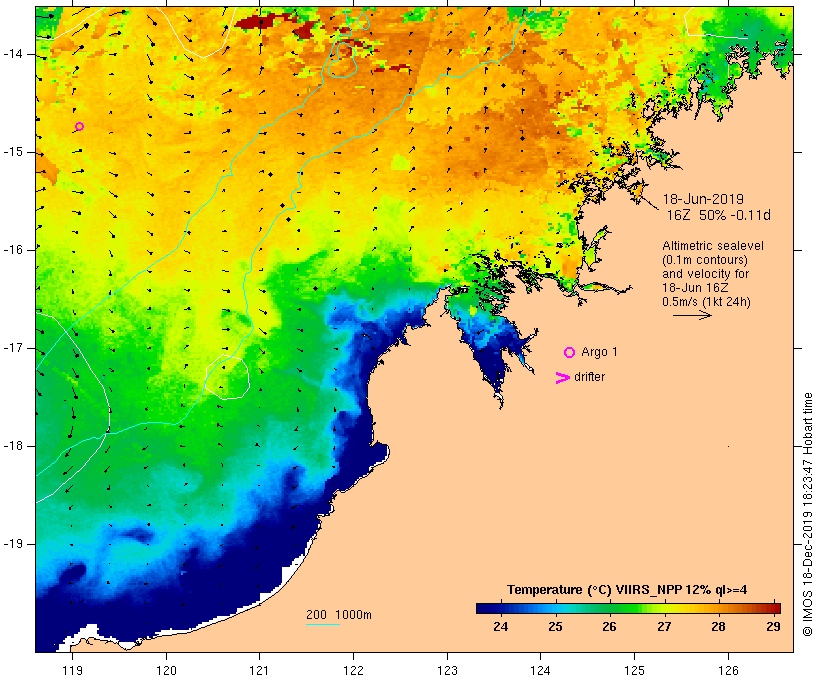This screenshot has height=680, width=820.
Task: Click the '18-Jun 16Z' caption line
Action: 695,288
